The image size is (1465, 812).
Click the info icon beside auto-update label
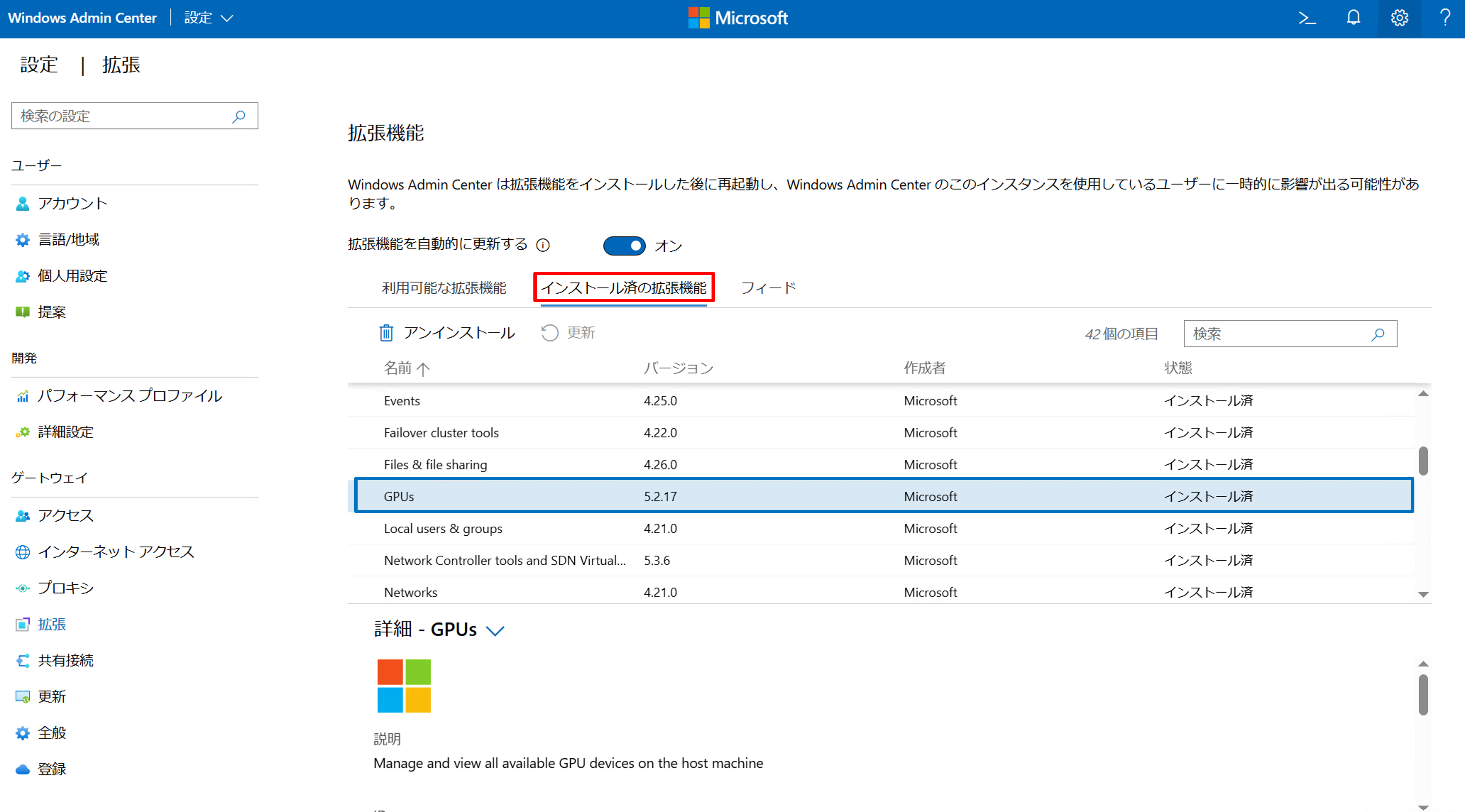coord(543,245)
